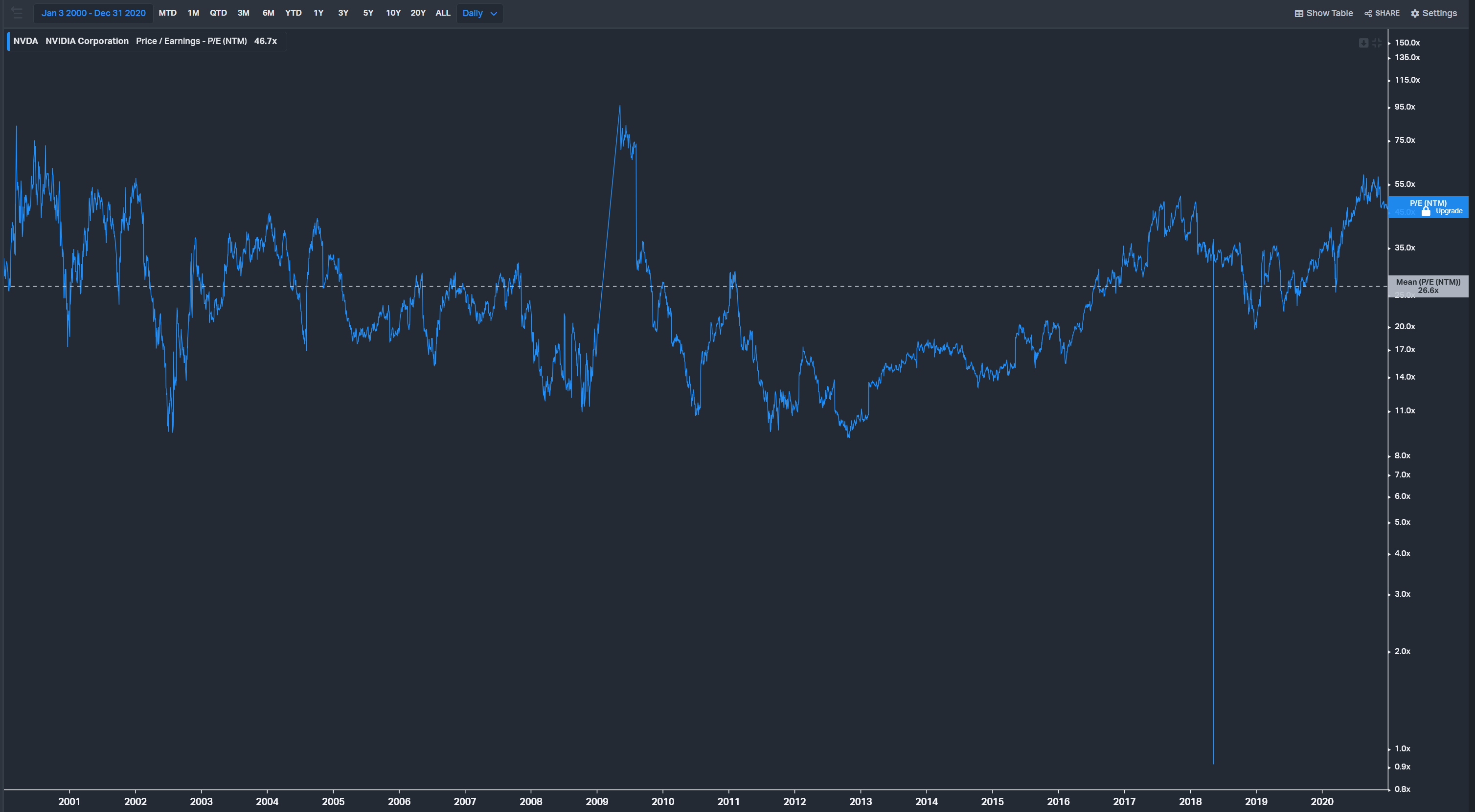Click the Mean P/E 26.6x axis label
Image resolution: width=1475 pixels, height=812 pixels.
click(1428, 286)
